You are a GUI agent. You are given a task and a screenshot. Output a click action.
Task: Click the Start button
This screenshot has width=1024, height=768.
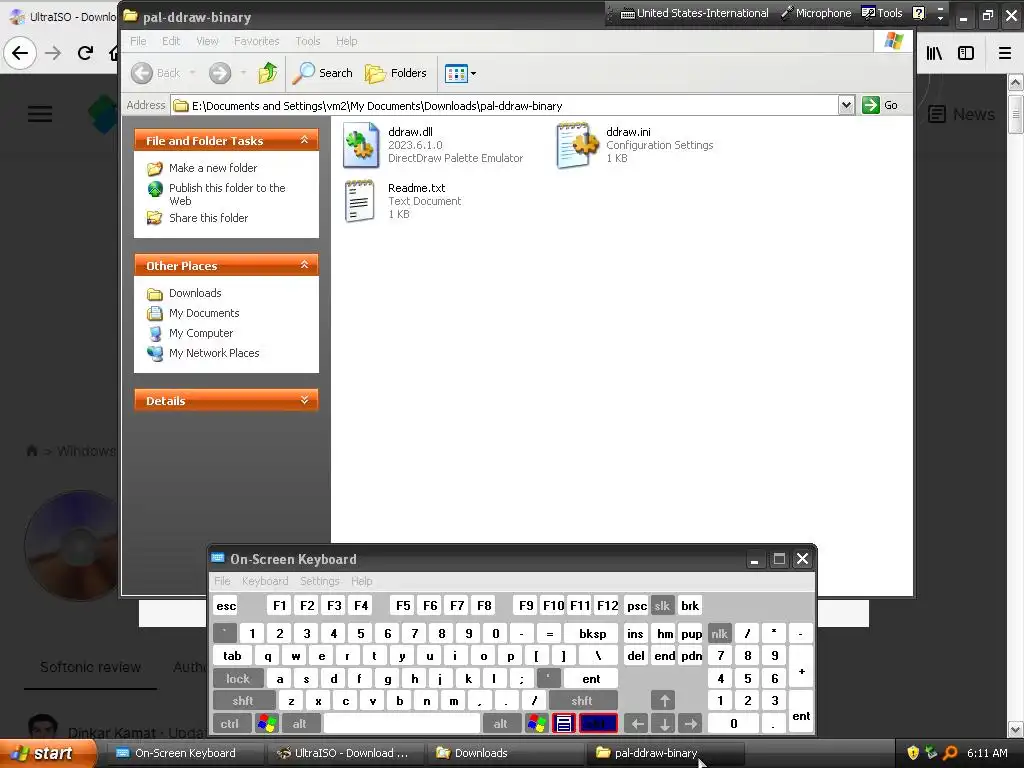coord(47,753)
